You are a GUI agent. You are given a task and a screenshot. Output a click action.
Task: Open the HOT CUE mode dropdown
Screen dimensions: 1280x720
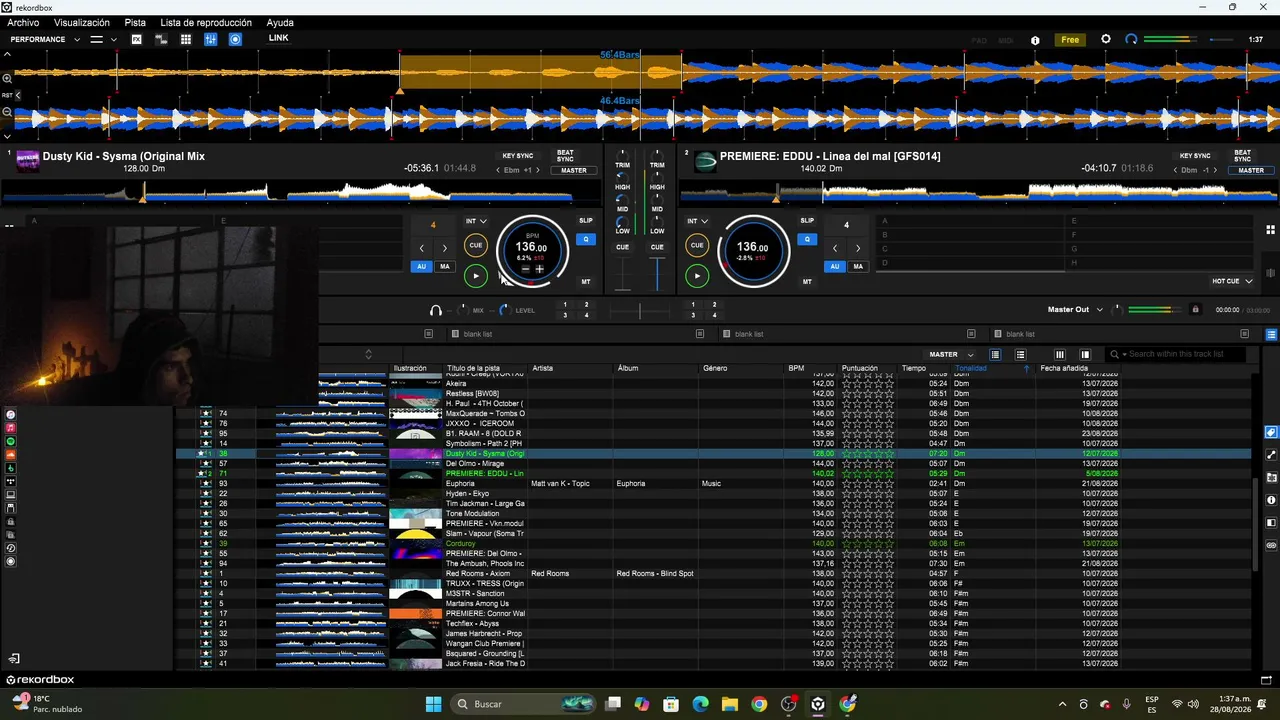(1232, 281)
